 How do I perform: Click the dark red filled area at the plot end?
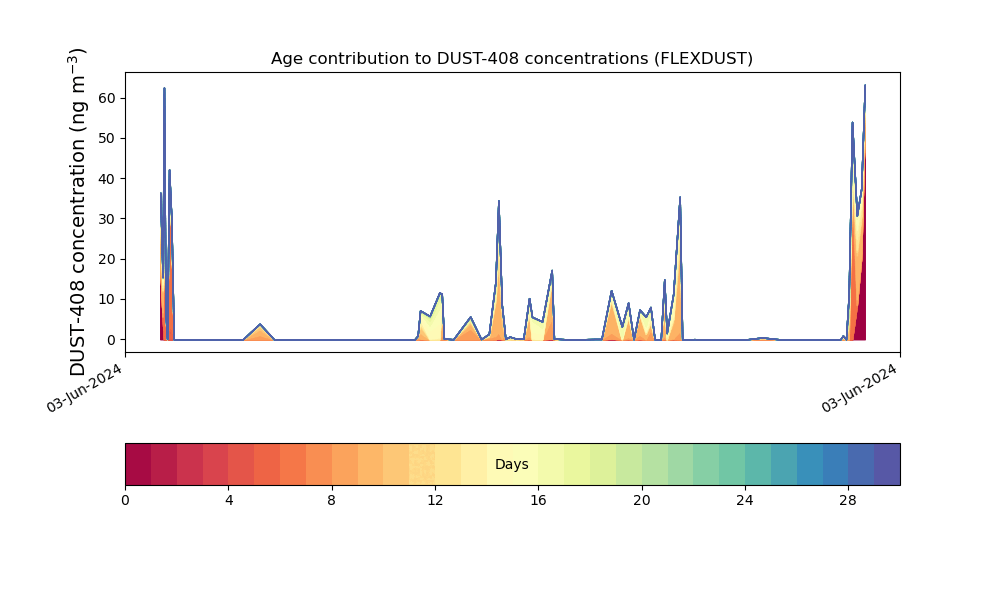click(x=860, y=306)
